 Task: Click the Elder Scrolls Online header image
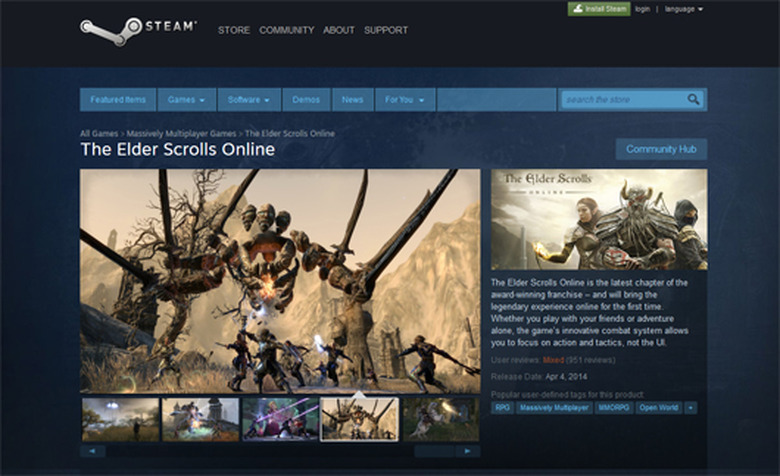click(598, 219)
